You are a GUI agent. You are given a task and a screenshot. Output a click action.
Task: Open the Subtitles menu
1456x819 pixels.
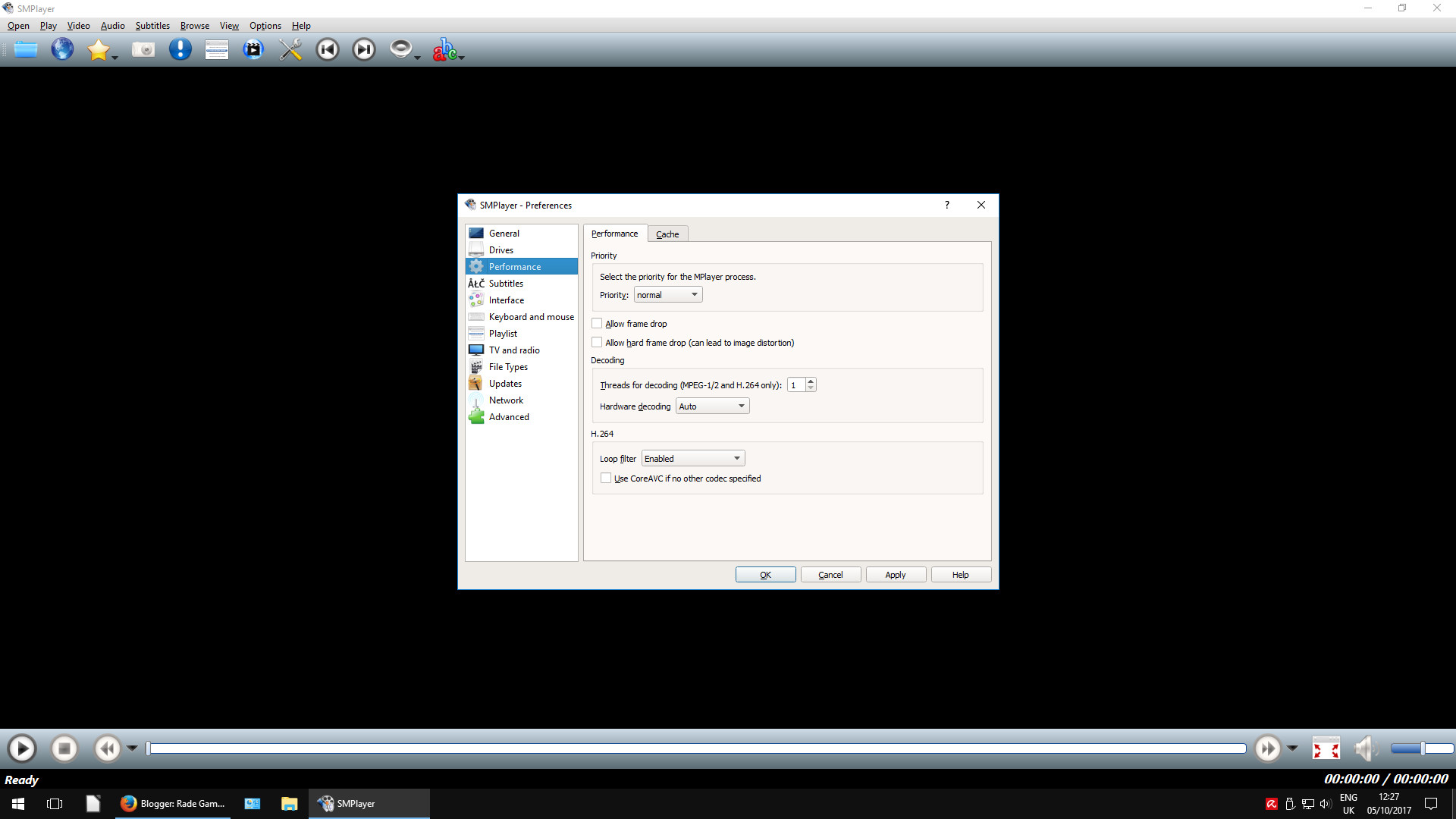coord(152,26)
